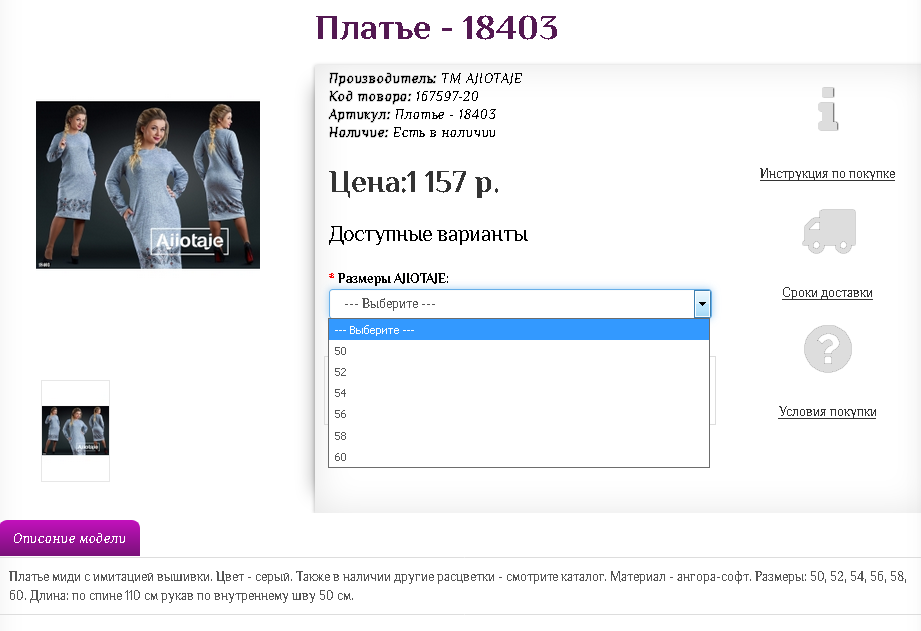
Task: Select the '--- Выберите ---' option in the list
Action: [x=519, y=330]
